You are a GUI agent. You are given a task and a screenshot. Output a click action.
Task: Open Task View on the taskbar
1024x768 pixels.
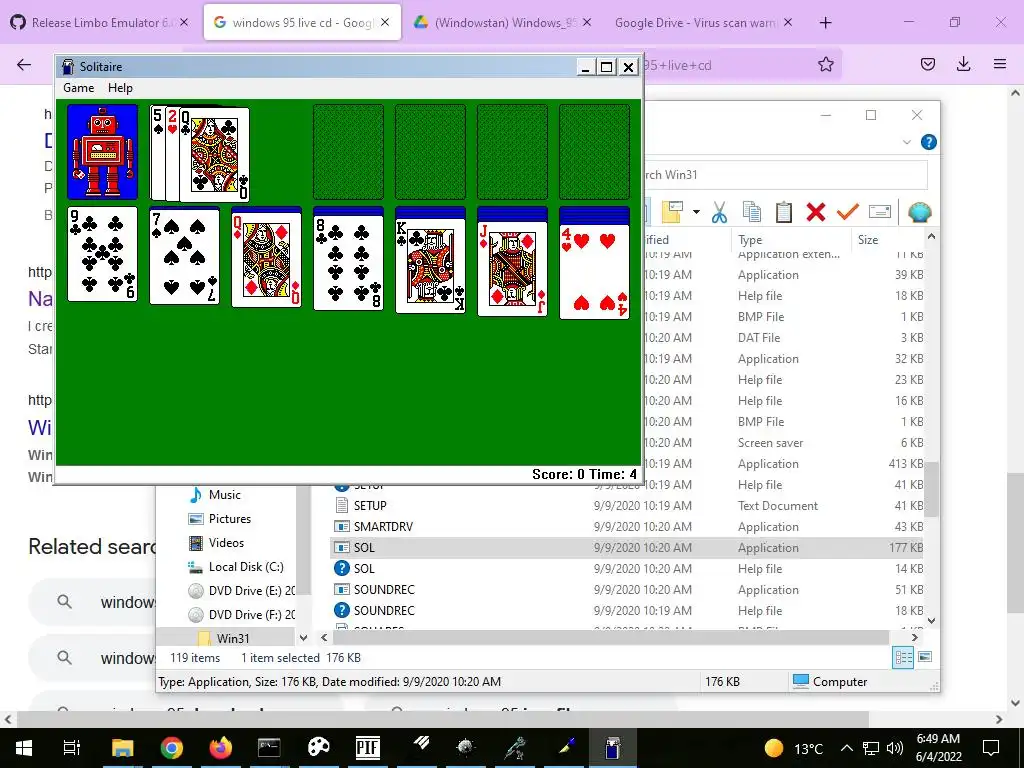(x=72, y=748)
